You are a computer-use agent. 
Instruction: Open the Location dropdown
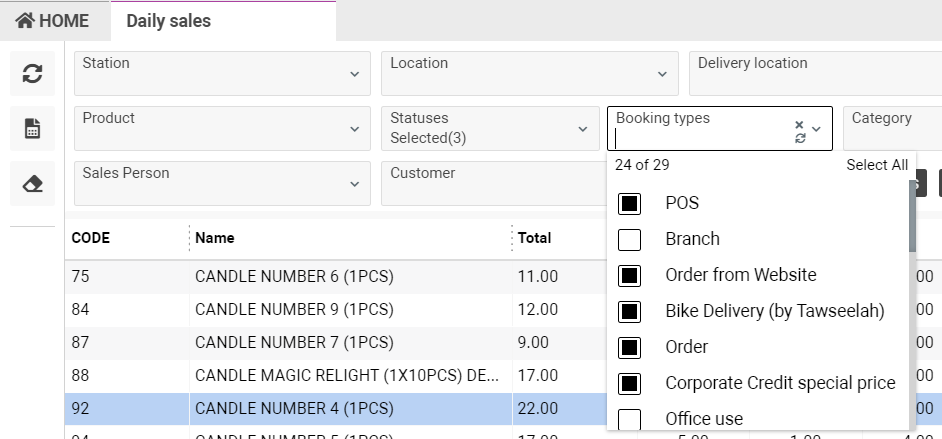662,74
